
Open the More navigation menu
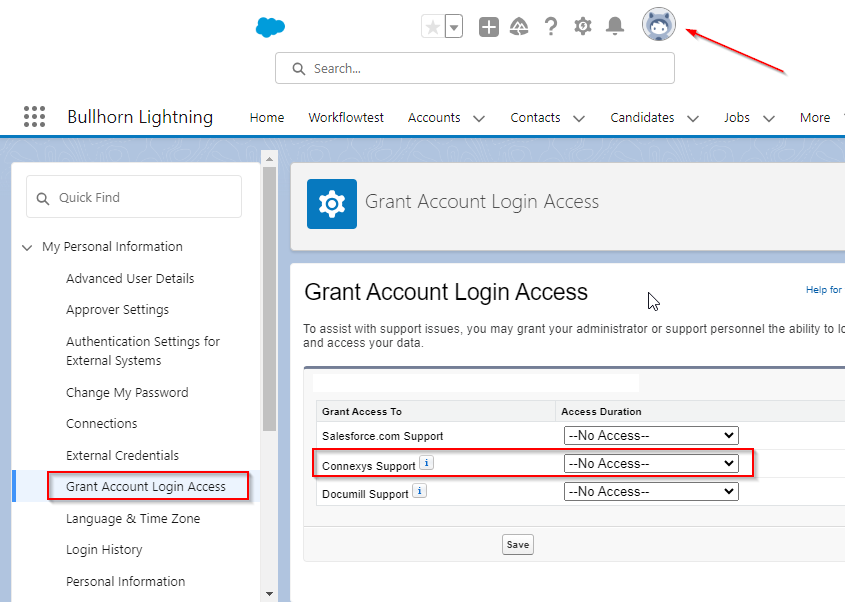coord(815,117)
